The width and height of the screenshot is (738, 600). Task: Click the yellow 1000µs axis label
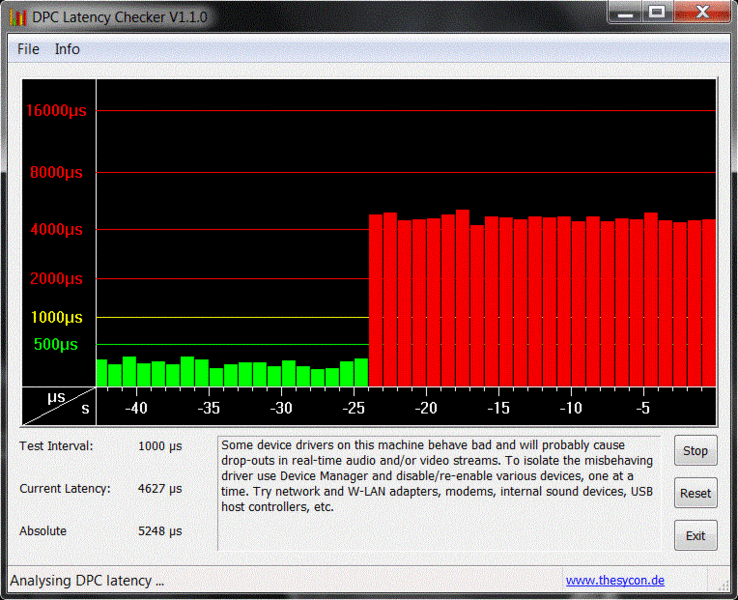(x=56, y=318)
